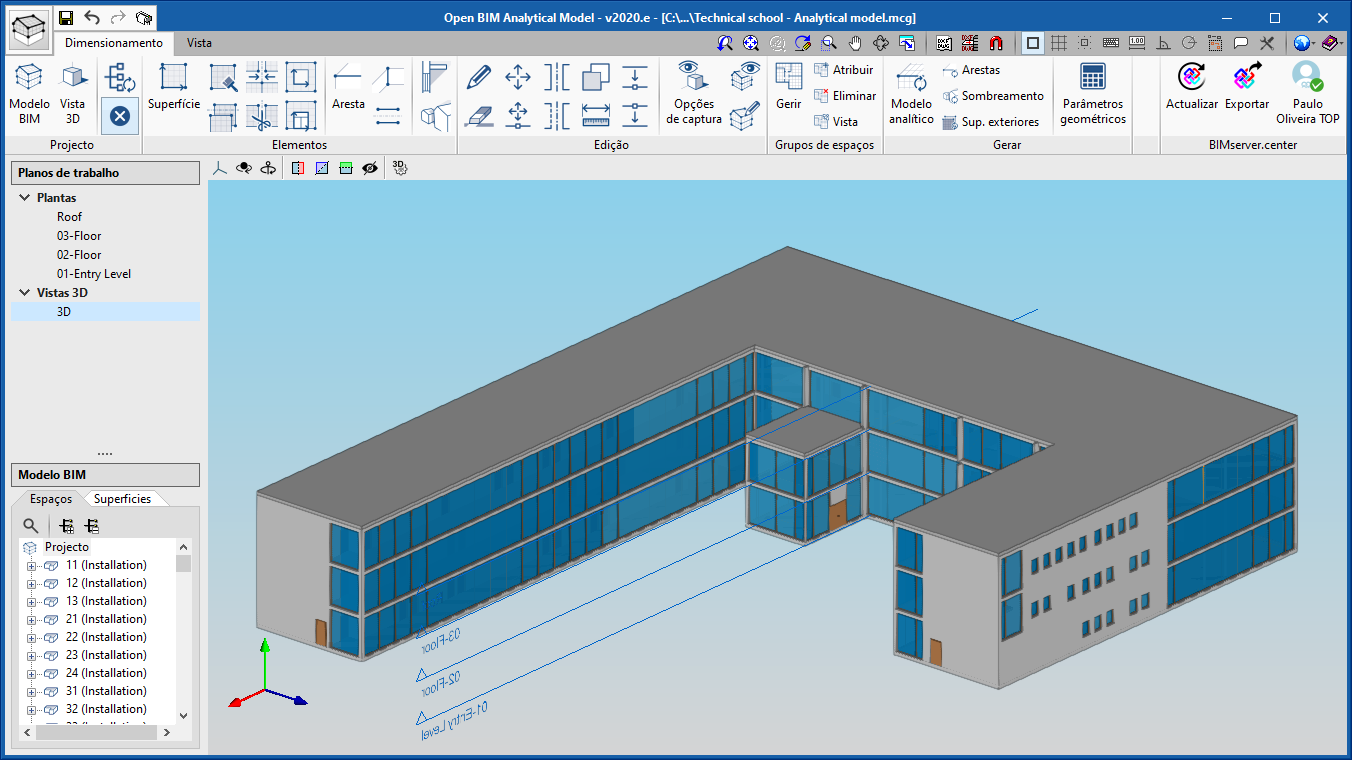
Task: Collapse the Vistas 3D section
Action: 25,292
